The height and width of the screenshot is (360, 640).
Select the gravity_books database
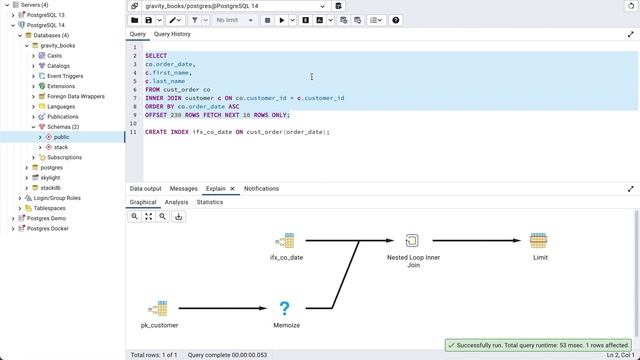coord(58,46)
